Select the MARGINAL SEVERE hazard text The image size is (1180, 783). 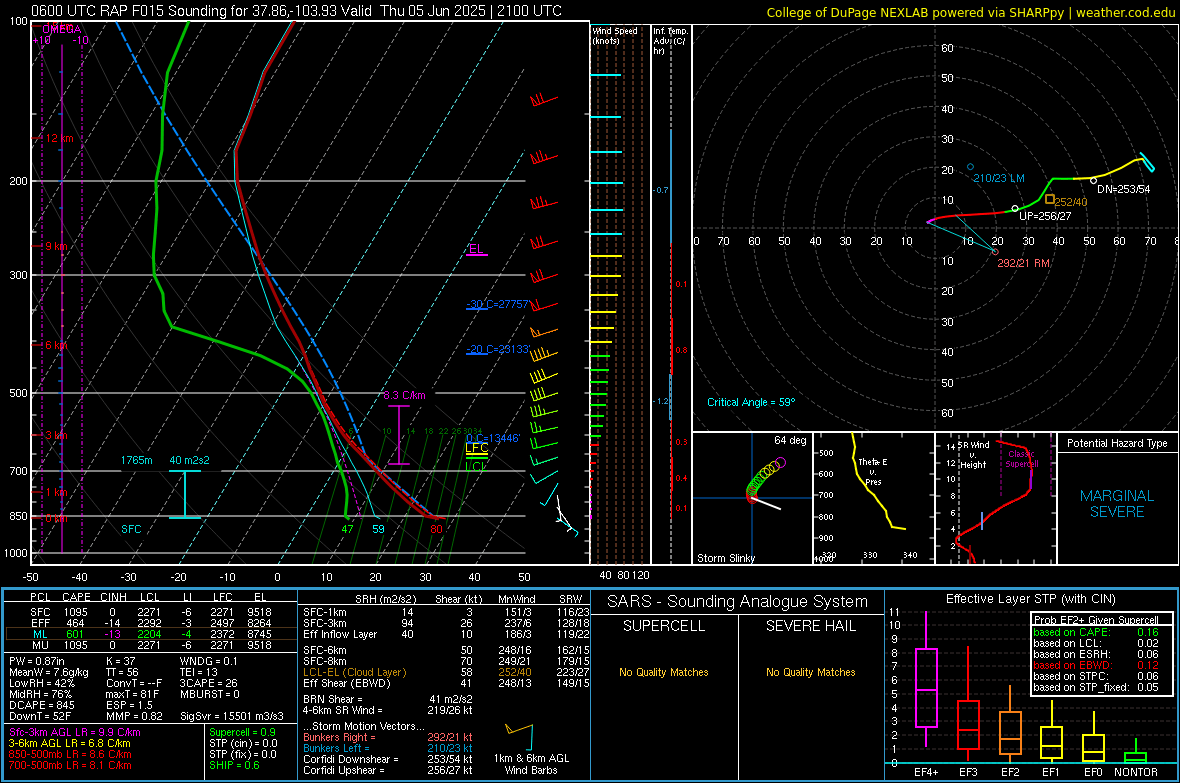tap(1117, 504)
